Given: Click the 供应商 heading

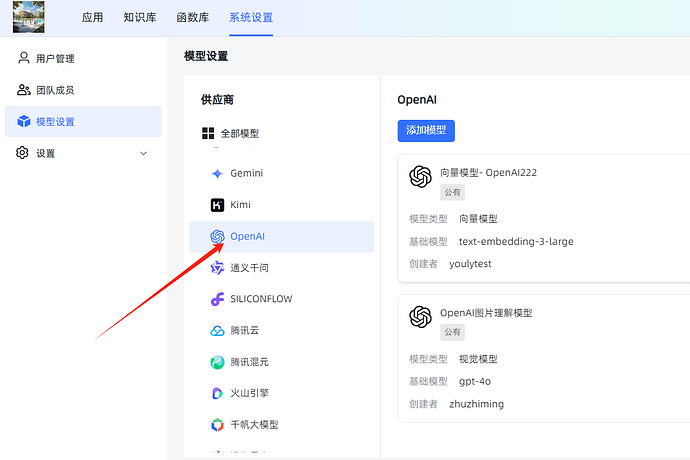Looking at the screenshot, I should pos(217,99).
